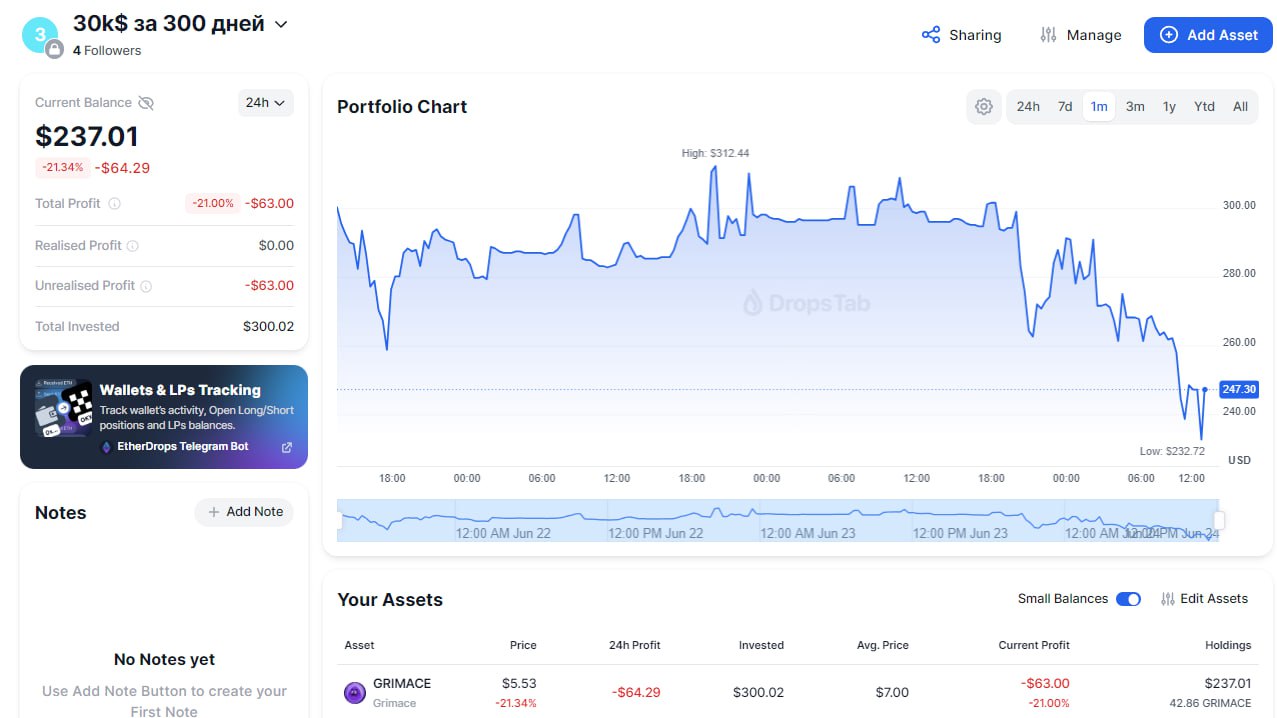This screenshot has width=1277, height=718.
Task: Click the Manage sliders icon
Action: coord(1048,35)
